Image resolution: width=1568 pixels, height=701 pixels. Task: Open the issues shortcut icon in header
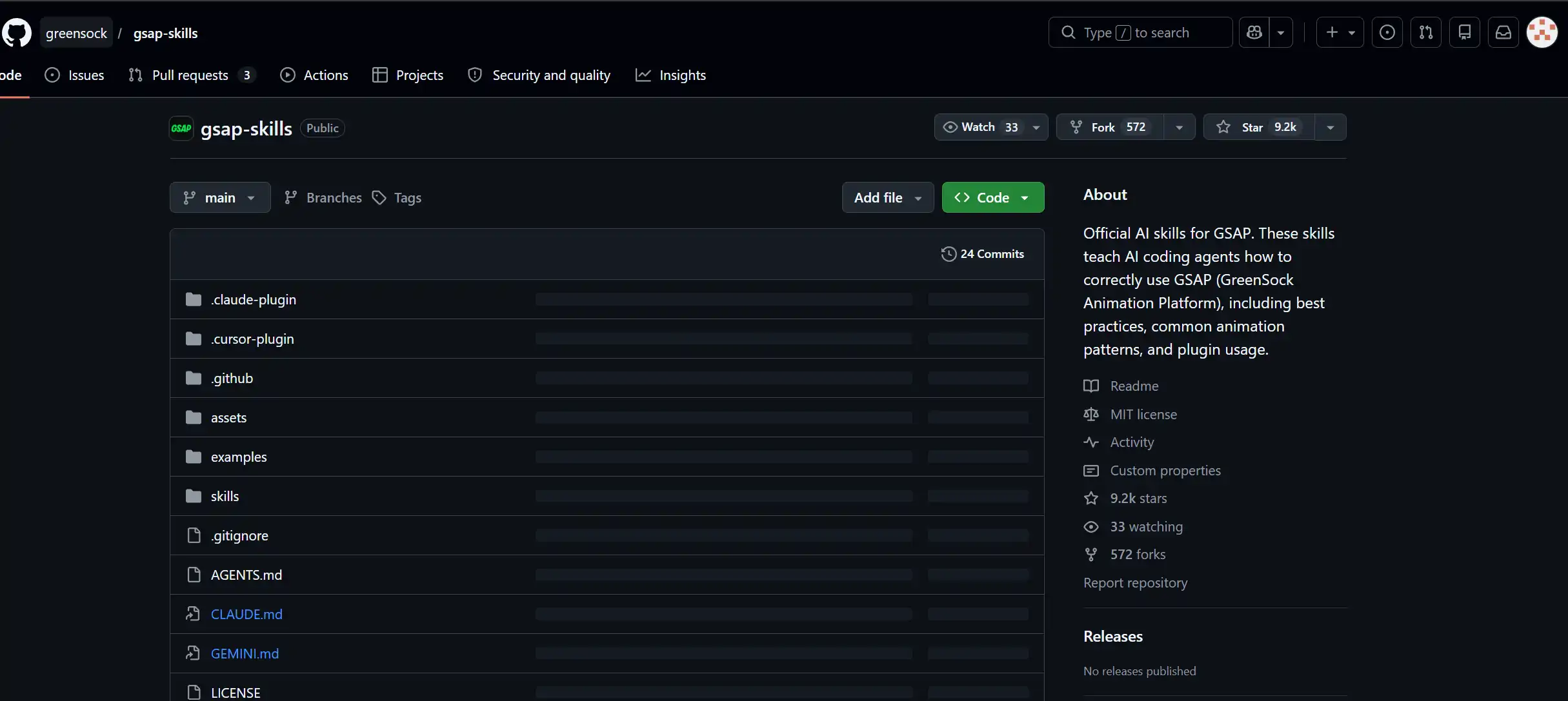pyautogui.click(x=1387, y=32)
